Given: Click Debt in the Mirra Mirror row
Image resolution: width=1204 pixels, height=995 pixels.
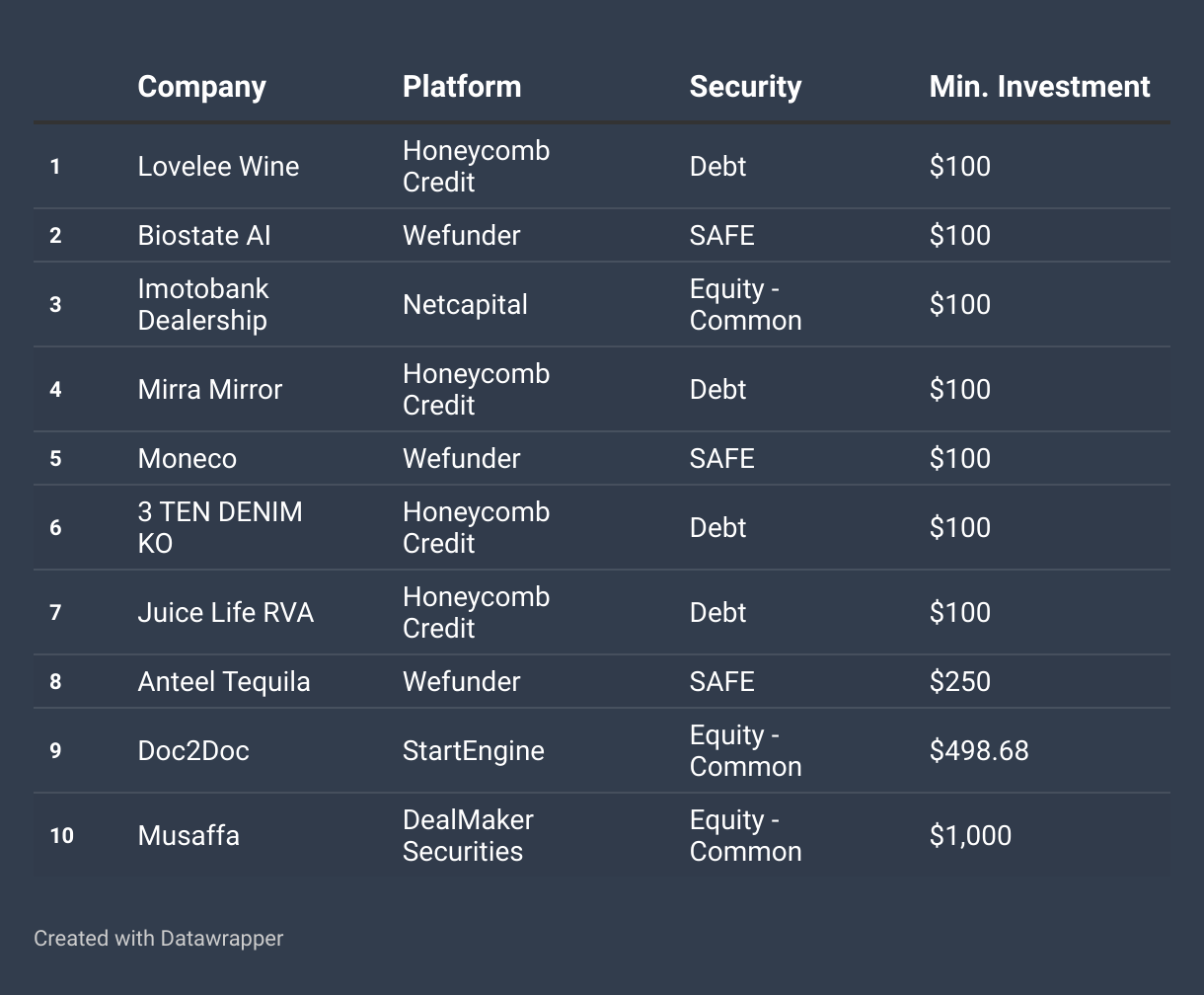Looking at the screenshot, I should pyautogui.click(x=718, y=389).
